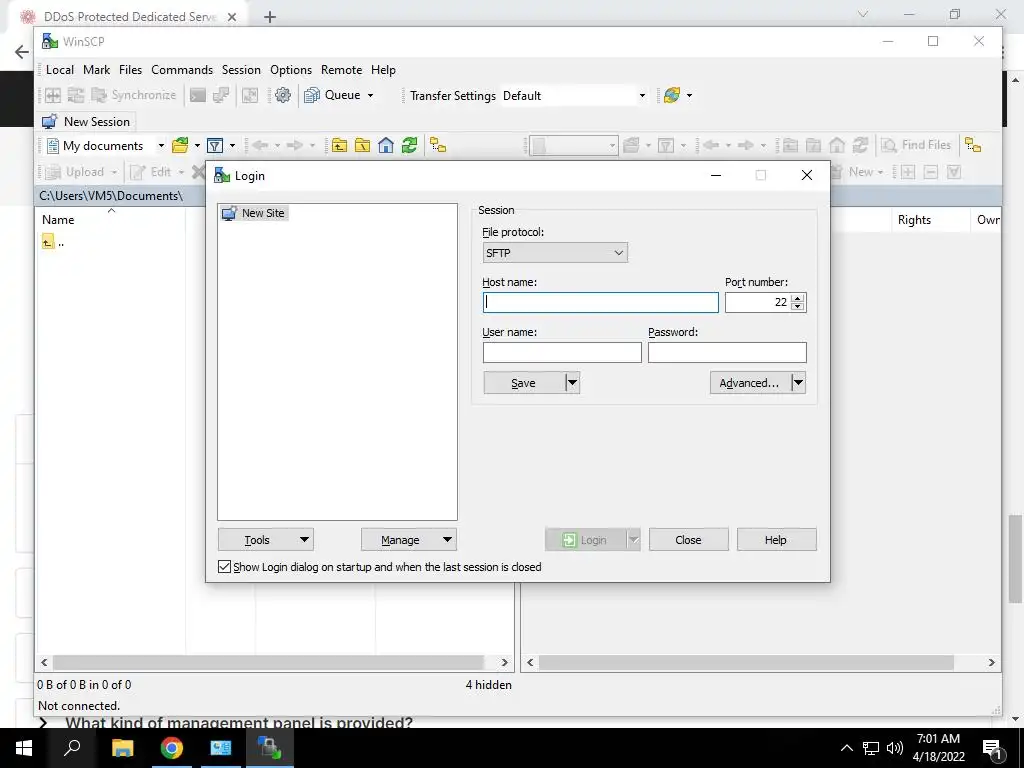Click the local Edit toolbar button
Viewport: 1024px width, 768px height.
tap(152, 172)
